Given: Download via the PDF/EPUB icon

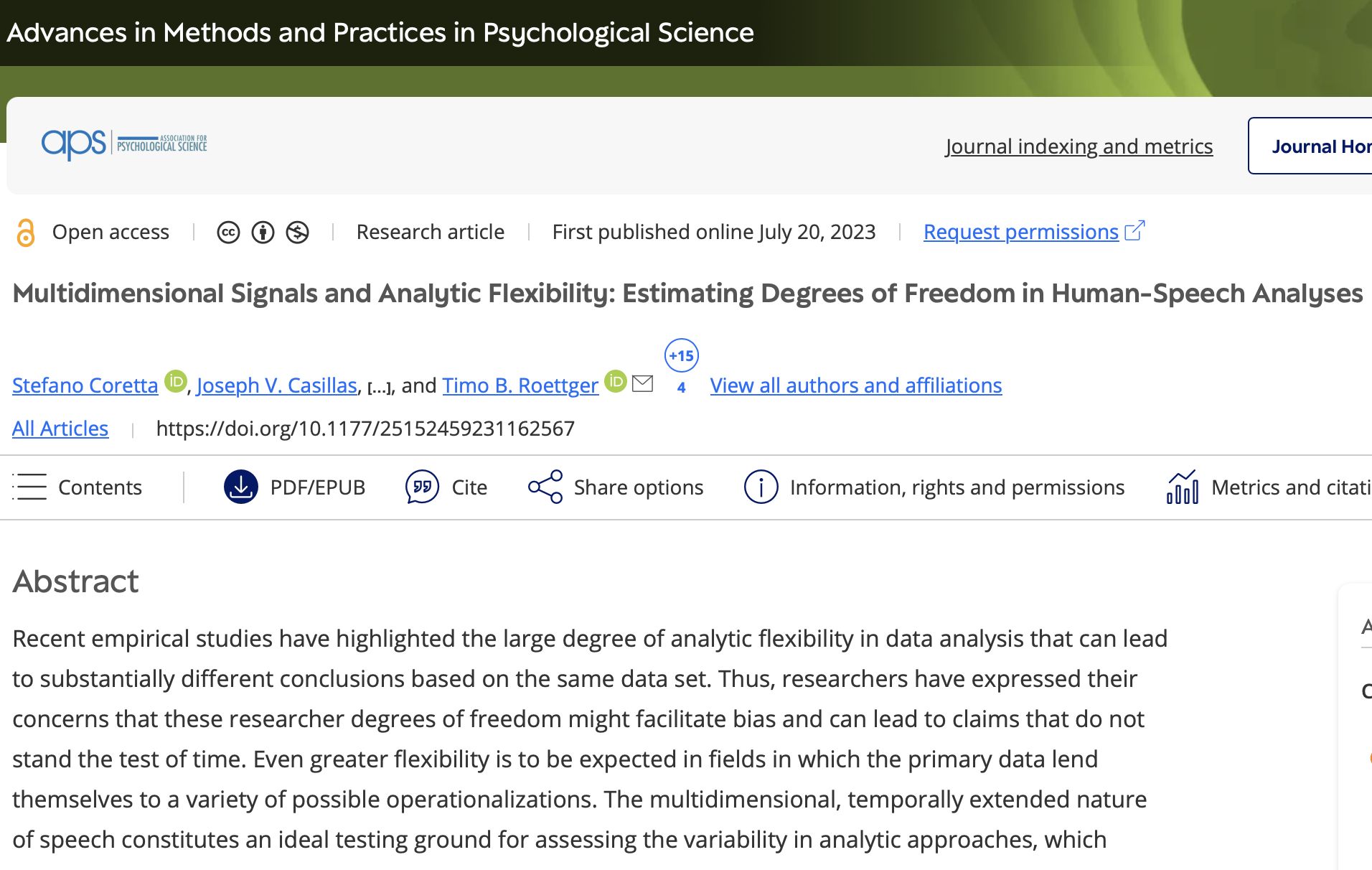Looking at the screenshot, I should [241, 487].
